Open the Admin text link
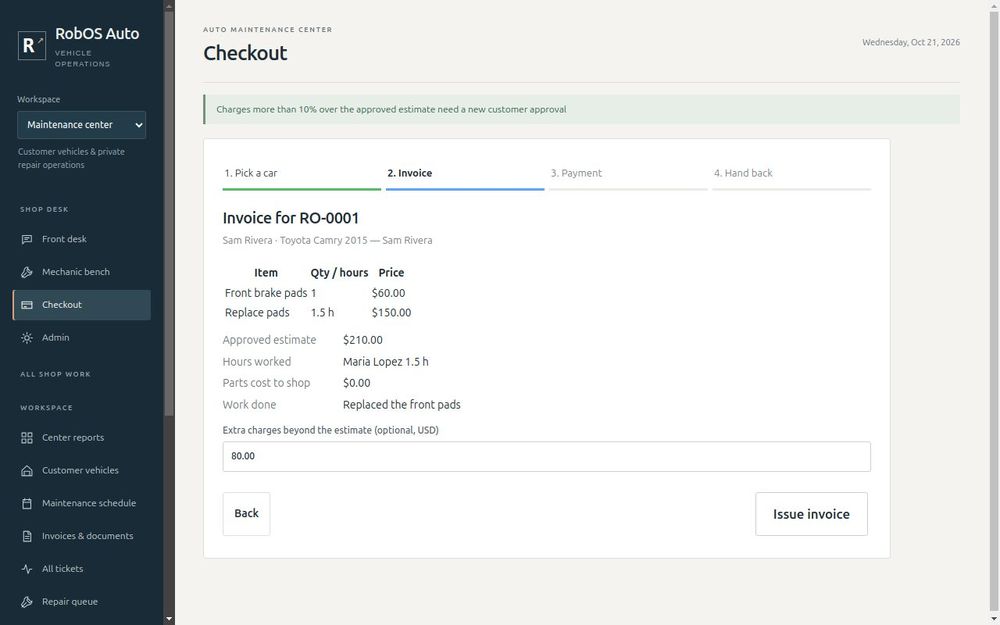Viewport: 1000px width, 625px height. point(55,338)
